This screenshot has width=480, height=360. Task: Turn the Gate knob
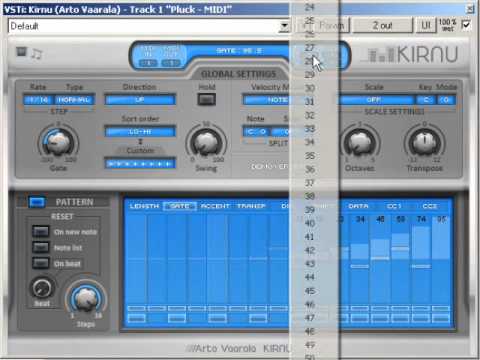click(58, 142)
